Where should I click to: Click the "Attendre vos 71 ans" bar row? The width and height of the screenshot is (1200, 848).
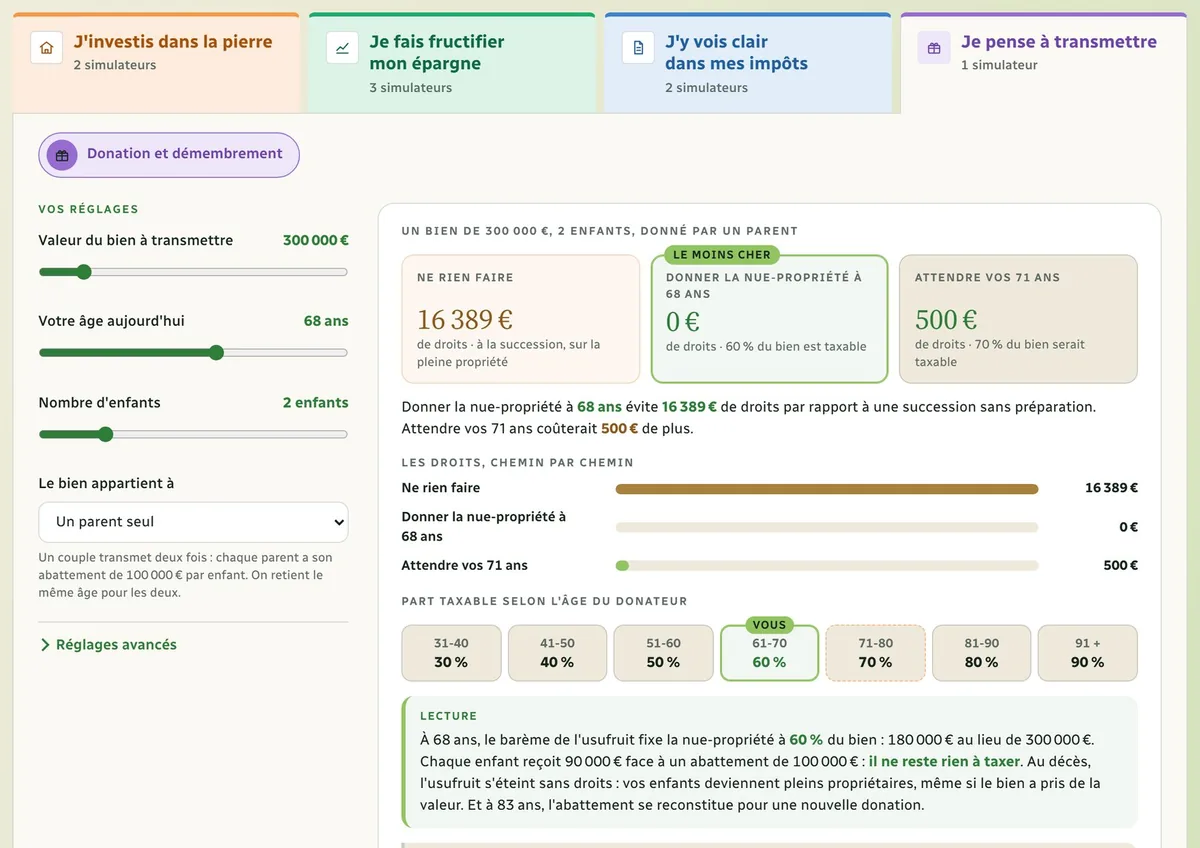[769, 566]
